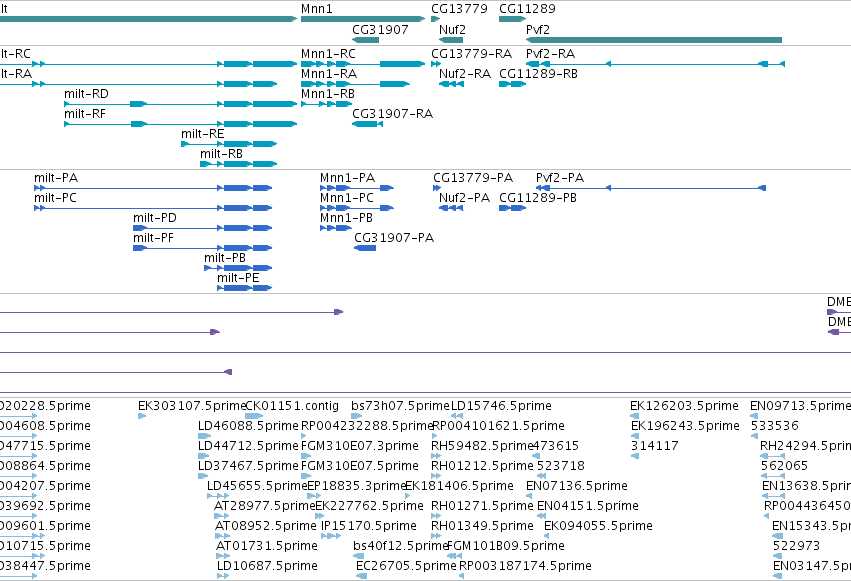Select the CG13779-RA transcript label
The height and width of the screenshot is (581, 851).
click(472, 54)
